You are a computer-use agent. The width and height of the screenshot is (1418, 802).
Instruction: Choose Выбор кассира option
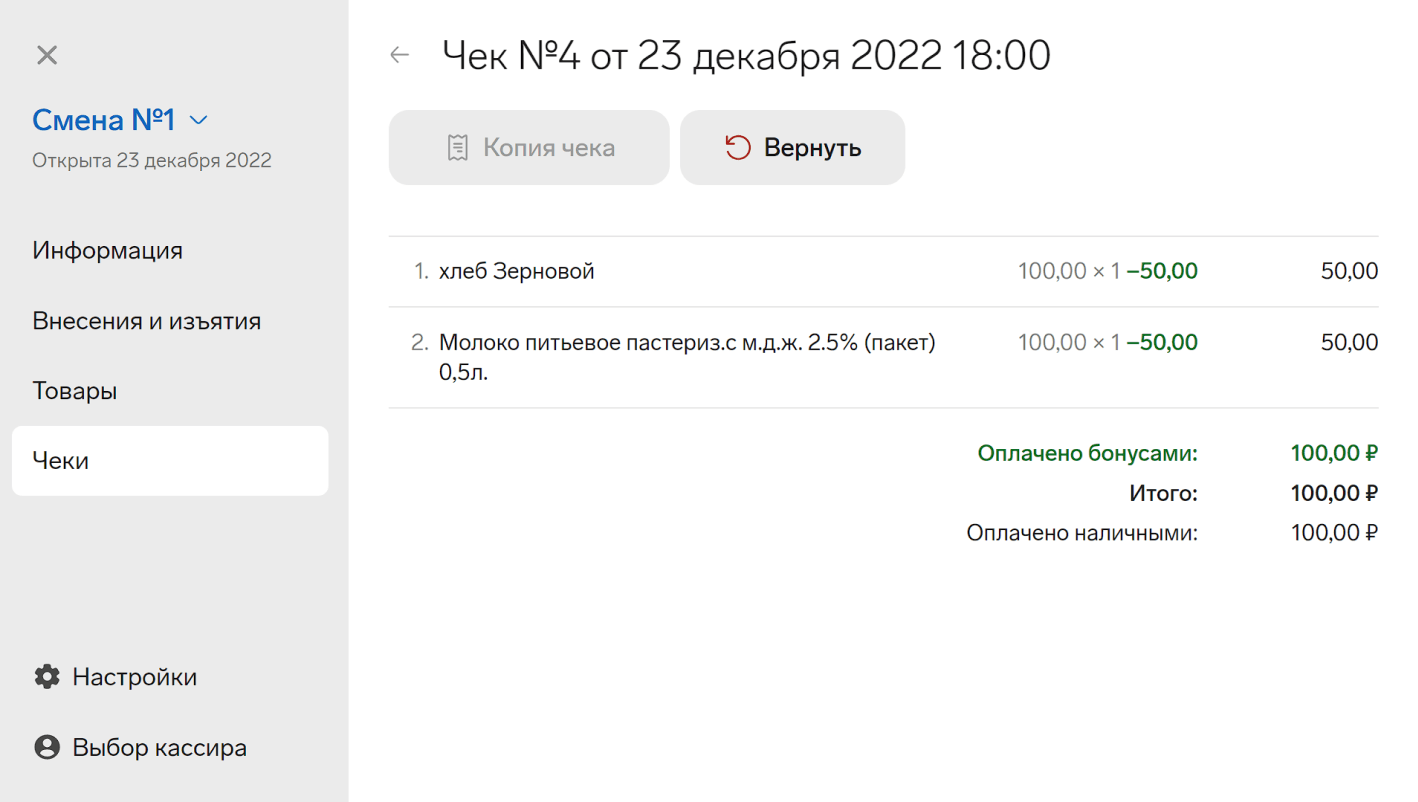(160, 748)
